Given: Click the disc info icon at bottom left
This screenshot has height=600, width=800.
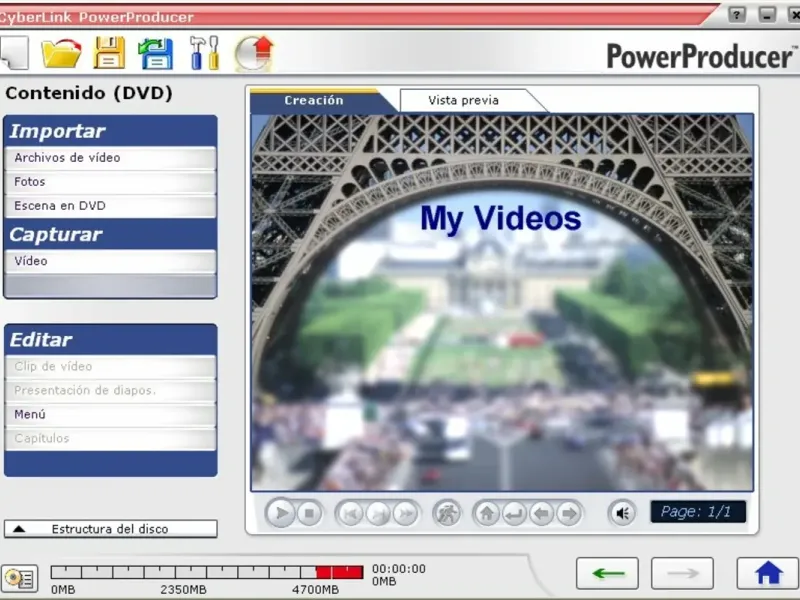Looking at the screenshot, I should click(x=19, y=578).
